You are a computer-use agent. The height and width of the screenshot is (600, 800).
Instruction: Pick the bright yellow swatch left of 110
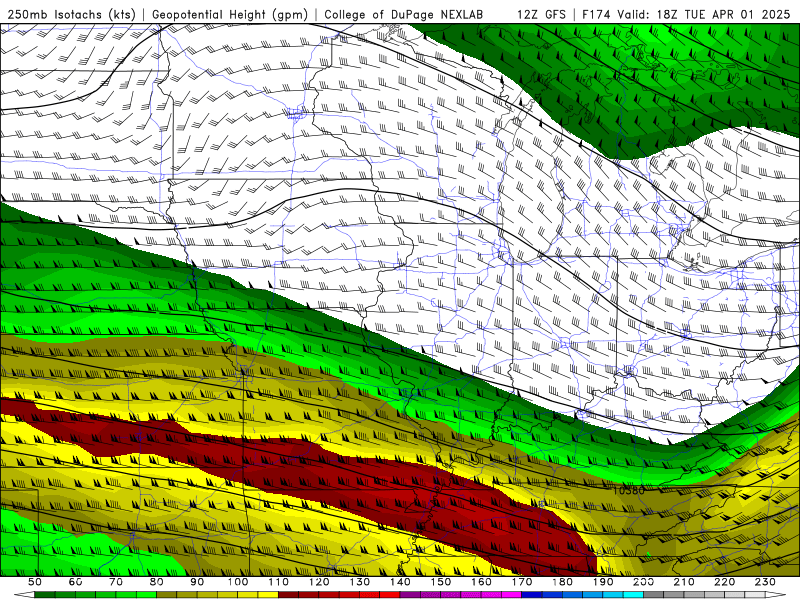pyautogui.click(x=268, y=595)
